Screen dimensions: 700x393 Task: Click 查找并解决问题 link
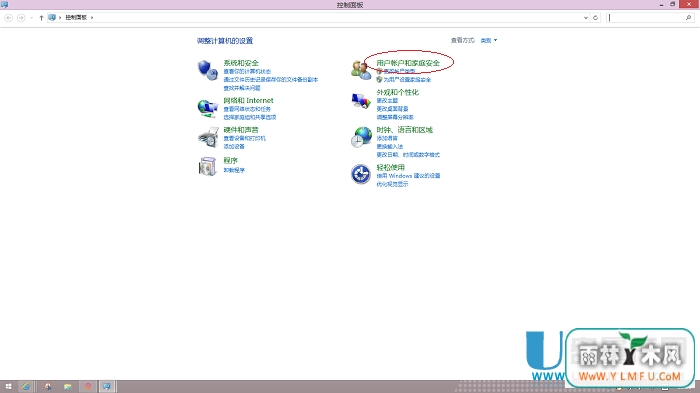(242, 88)
